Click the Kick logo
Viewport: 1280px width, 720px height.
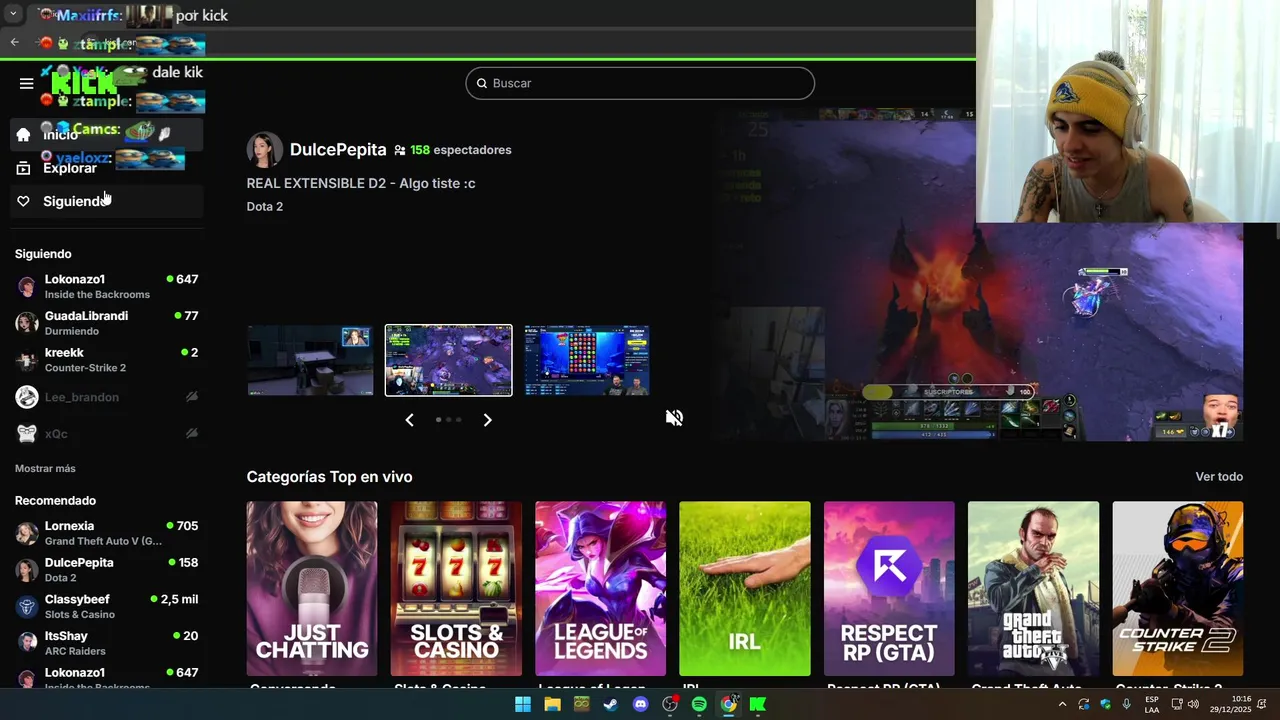click(x=84, y=84)
